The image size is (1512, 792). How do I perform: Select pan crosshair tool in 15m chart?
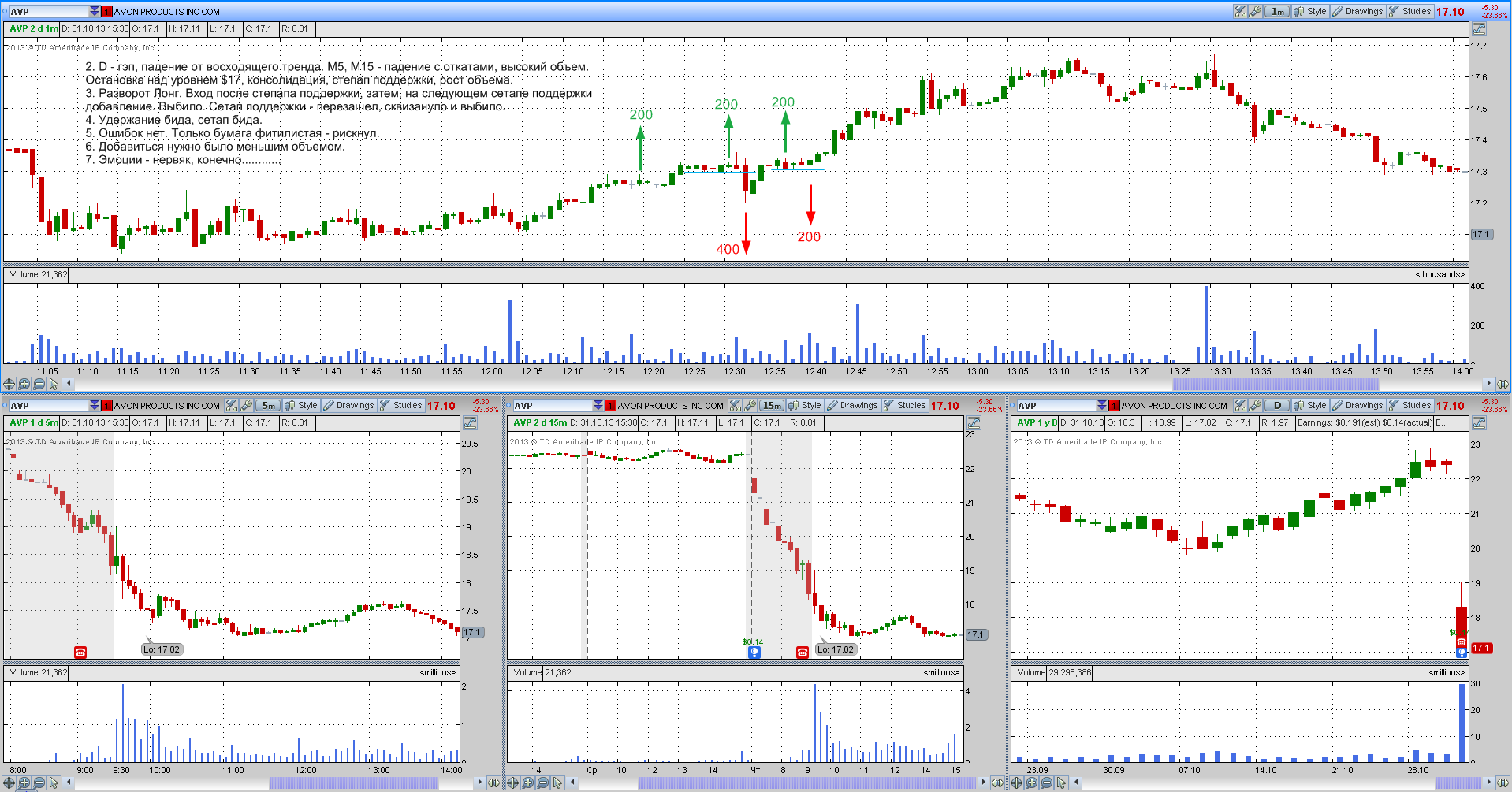point(512,783)
